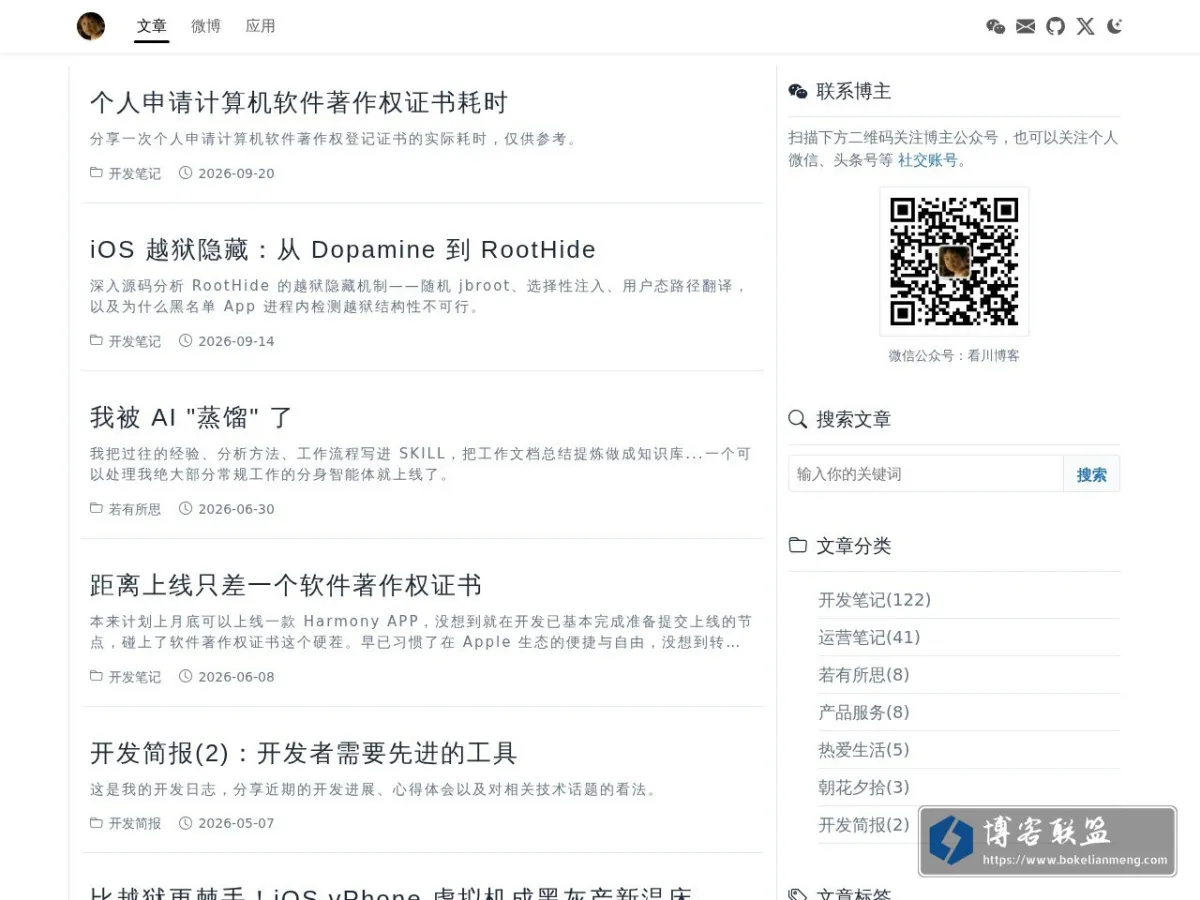Screen dimensions: 1200x900
Task: Click the date 2026-09-14
Action: [x=236, y=341]
